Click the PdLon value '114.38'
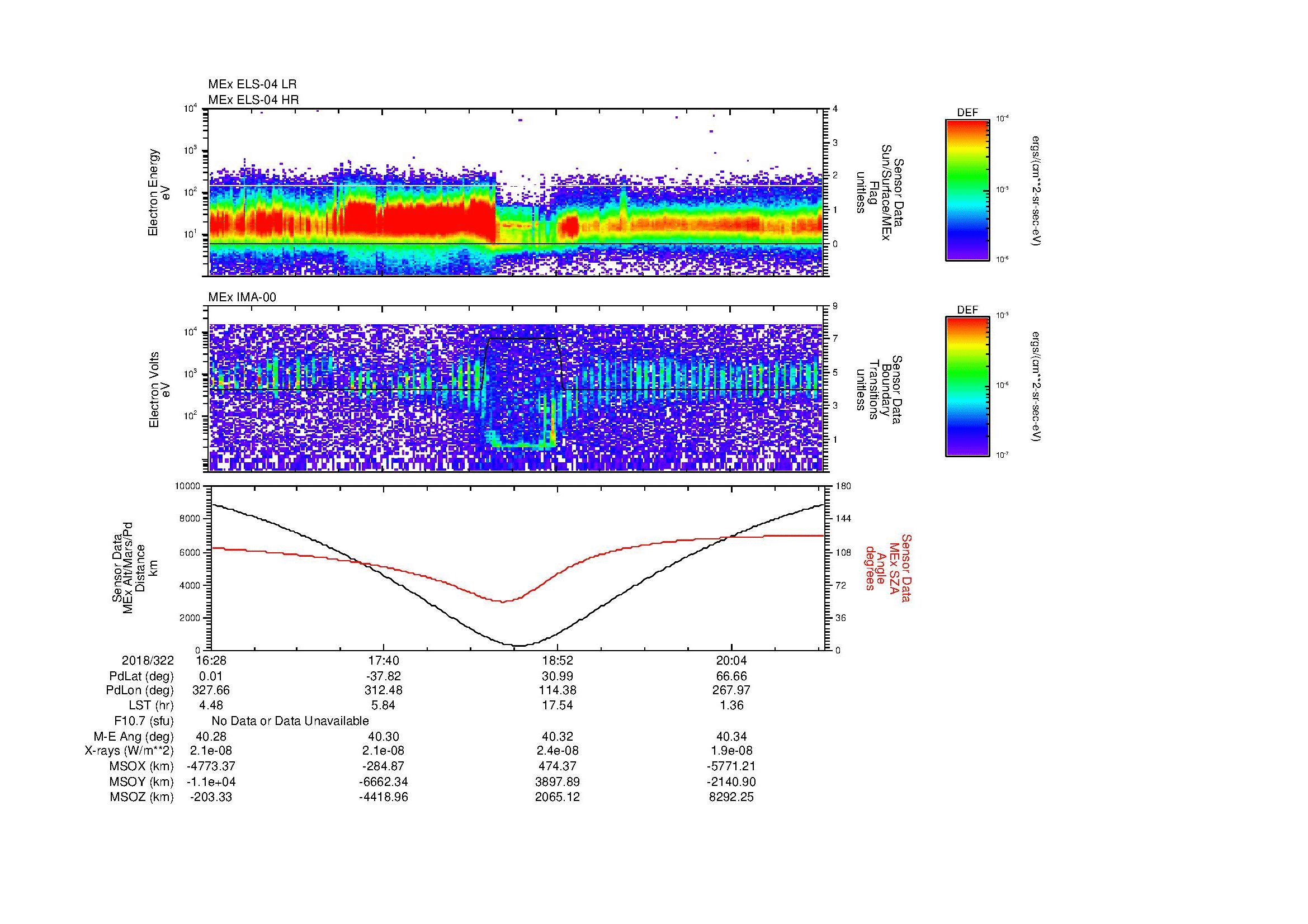Image resolution: width=1308 pixels, height=924 pixels. click(x=558, y=690)
